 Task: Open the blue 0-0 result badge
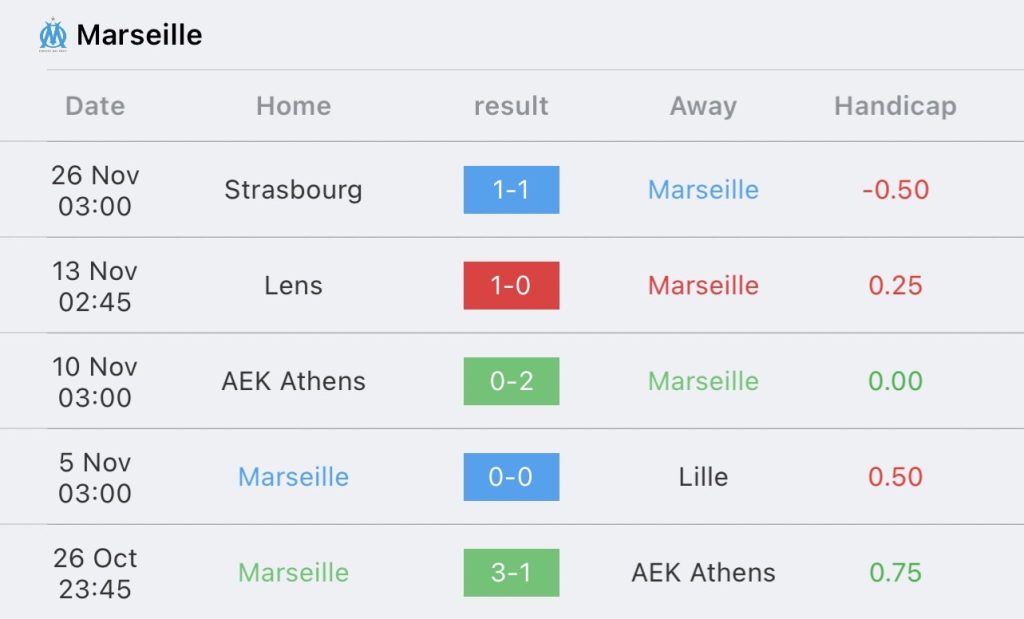(511, 477)
